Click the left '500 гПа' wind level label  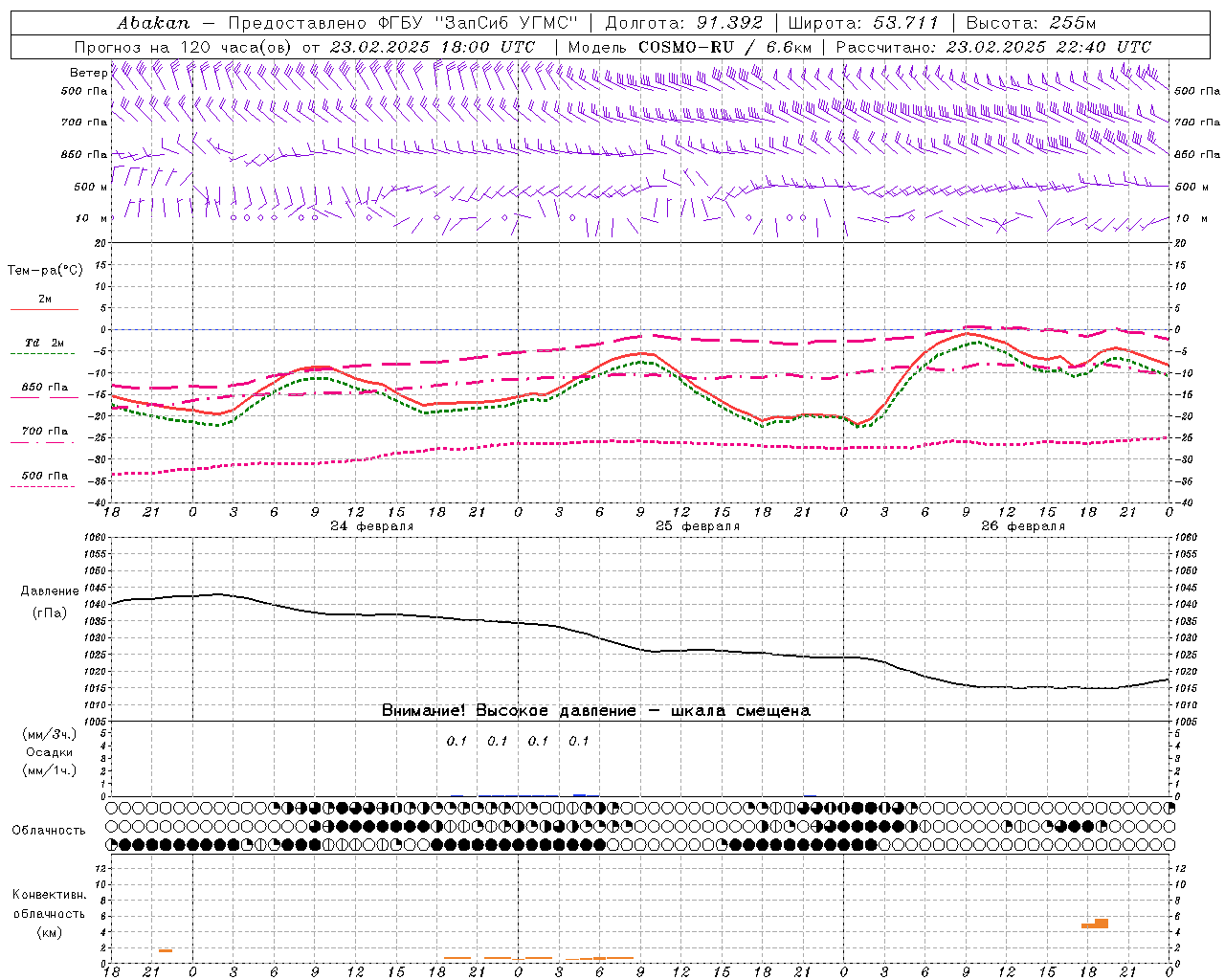coord(84,91)
